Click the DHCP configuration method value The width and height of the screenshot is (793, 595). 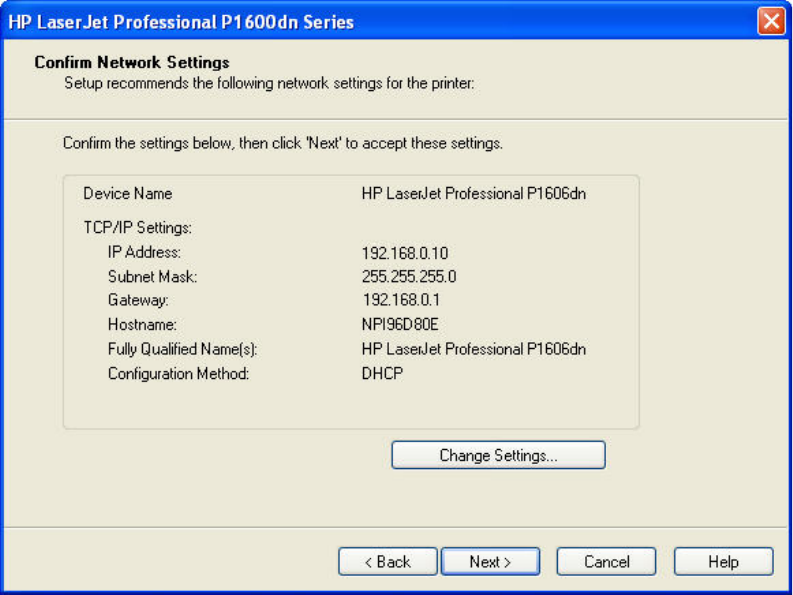[x=381, y=374]
